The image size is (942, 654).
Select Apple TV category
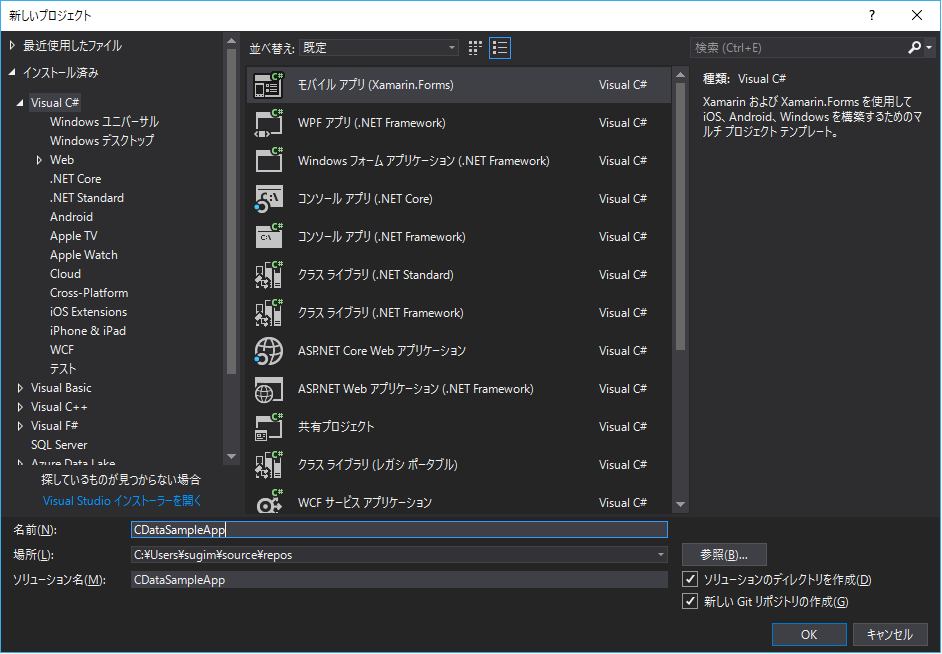(x=73, y=236)
